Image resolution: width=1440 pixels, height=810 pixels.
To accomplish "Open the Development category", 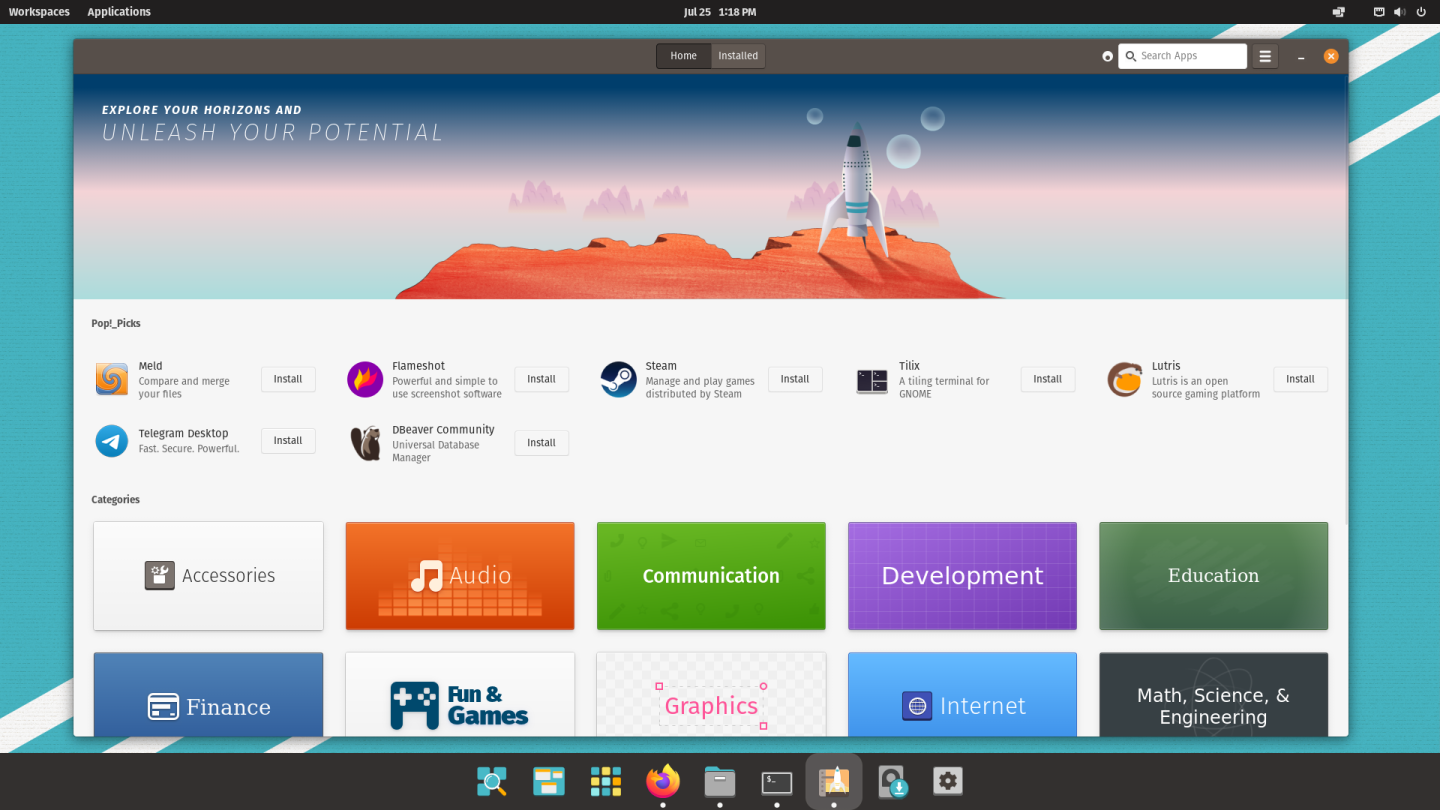I will coord(962,576).
